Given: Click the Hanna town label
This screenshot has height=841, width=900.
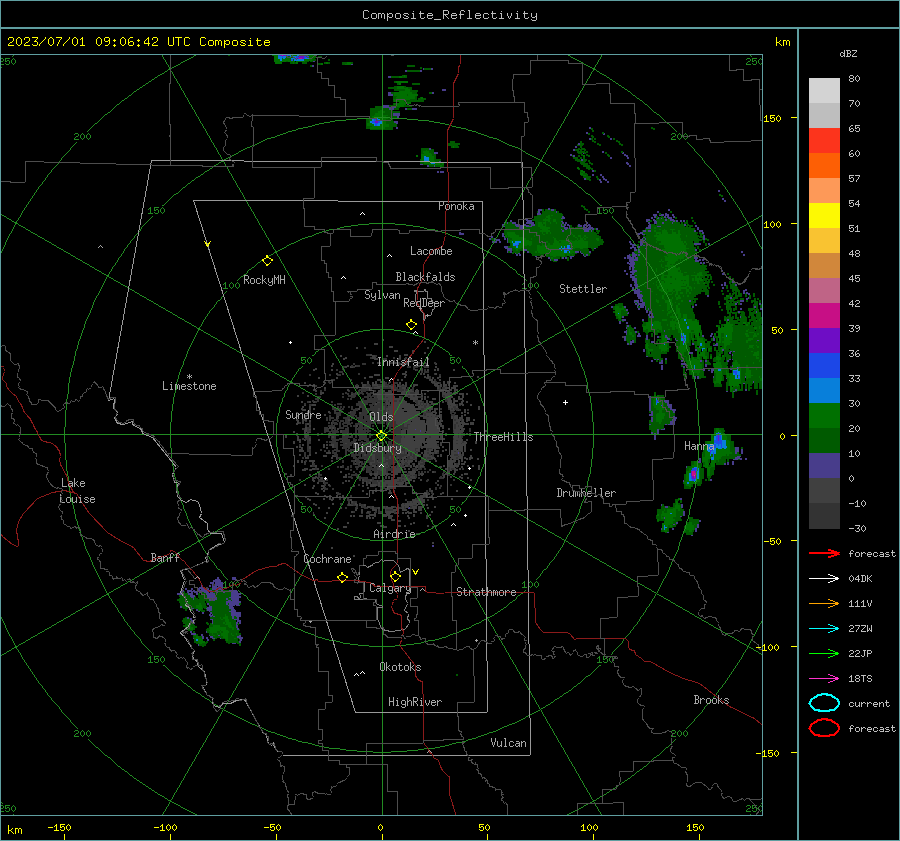Looking at the screenshot, I should [x=699, y=446].
